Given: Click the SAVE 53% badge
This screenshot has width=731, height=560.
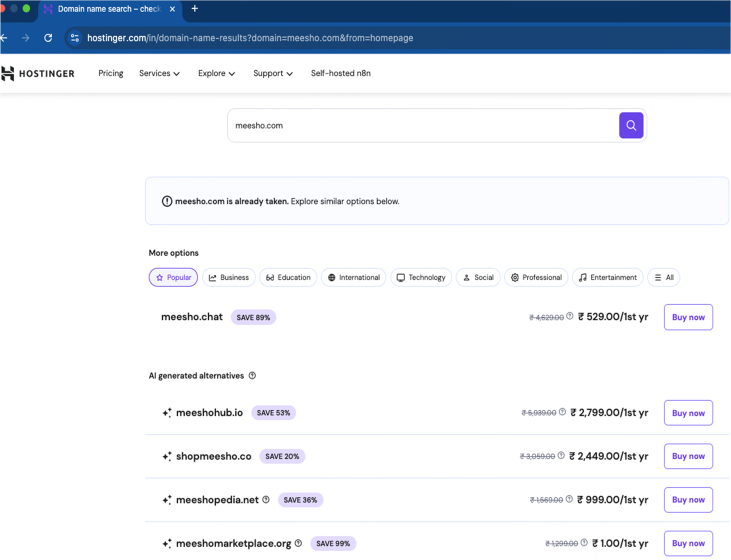Looking at the screenshot, I should pyautogui.click(x=273, y=413).
